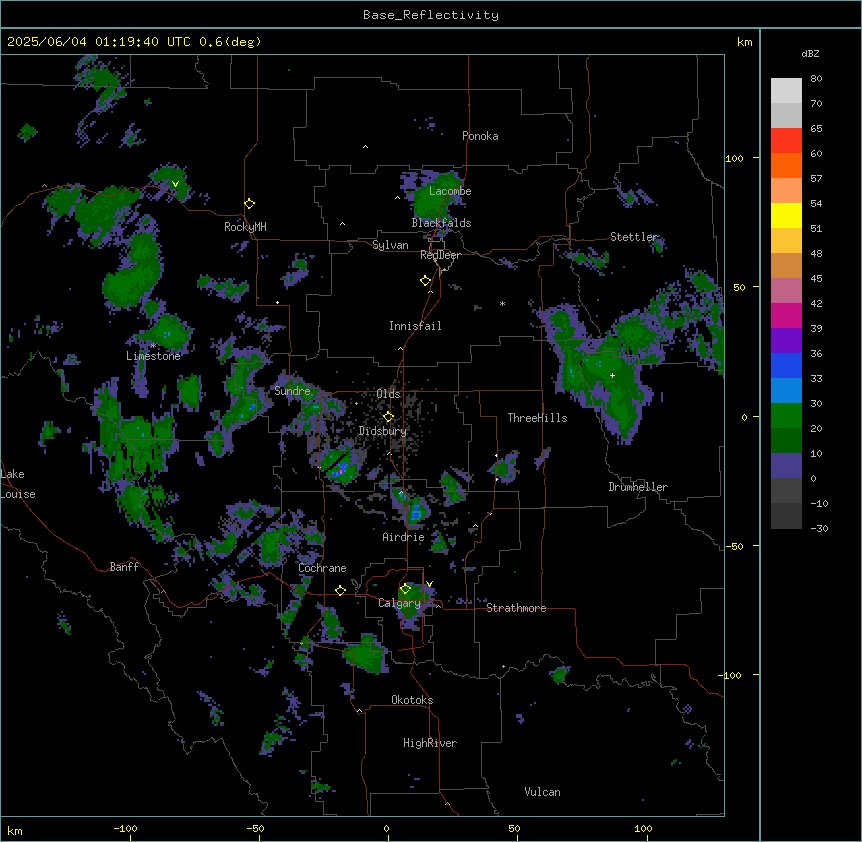Click the yellow diamond marker between Olds and Didsbury
862x842 pixels.
click(389, 417)
